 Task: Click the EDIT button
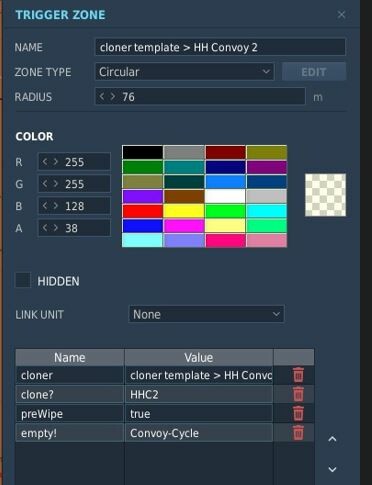click(x=314, y=72)
